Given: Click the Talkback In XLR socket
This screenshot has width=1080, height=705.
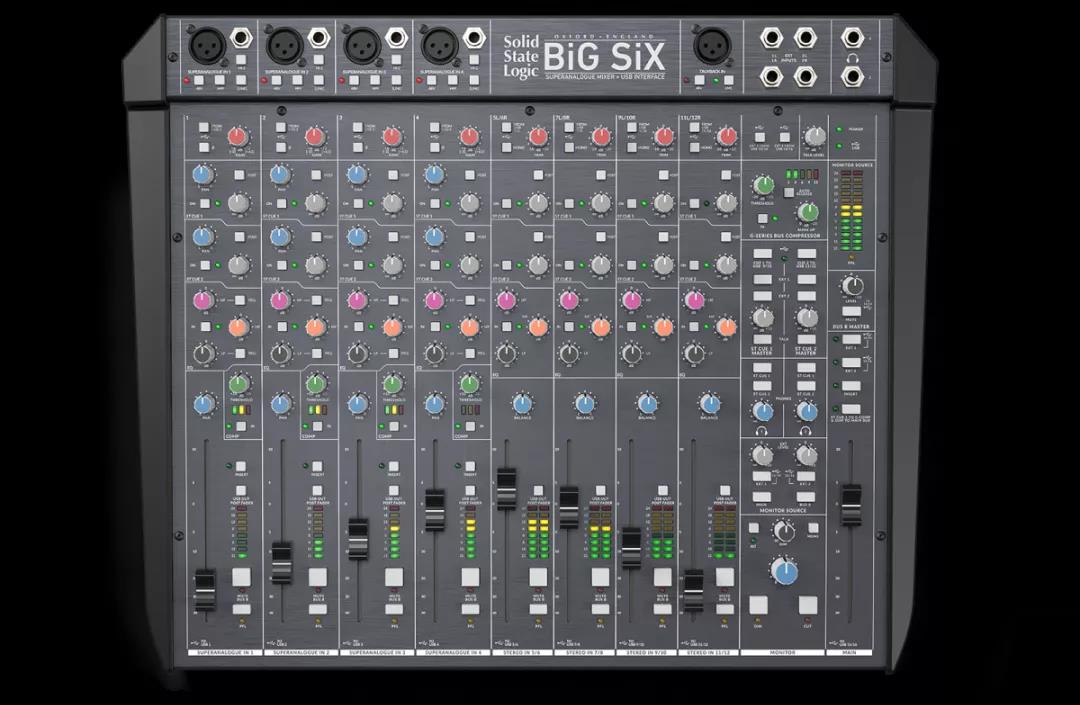Looking at the screenshot, I should [712, 45].
